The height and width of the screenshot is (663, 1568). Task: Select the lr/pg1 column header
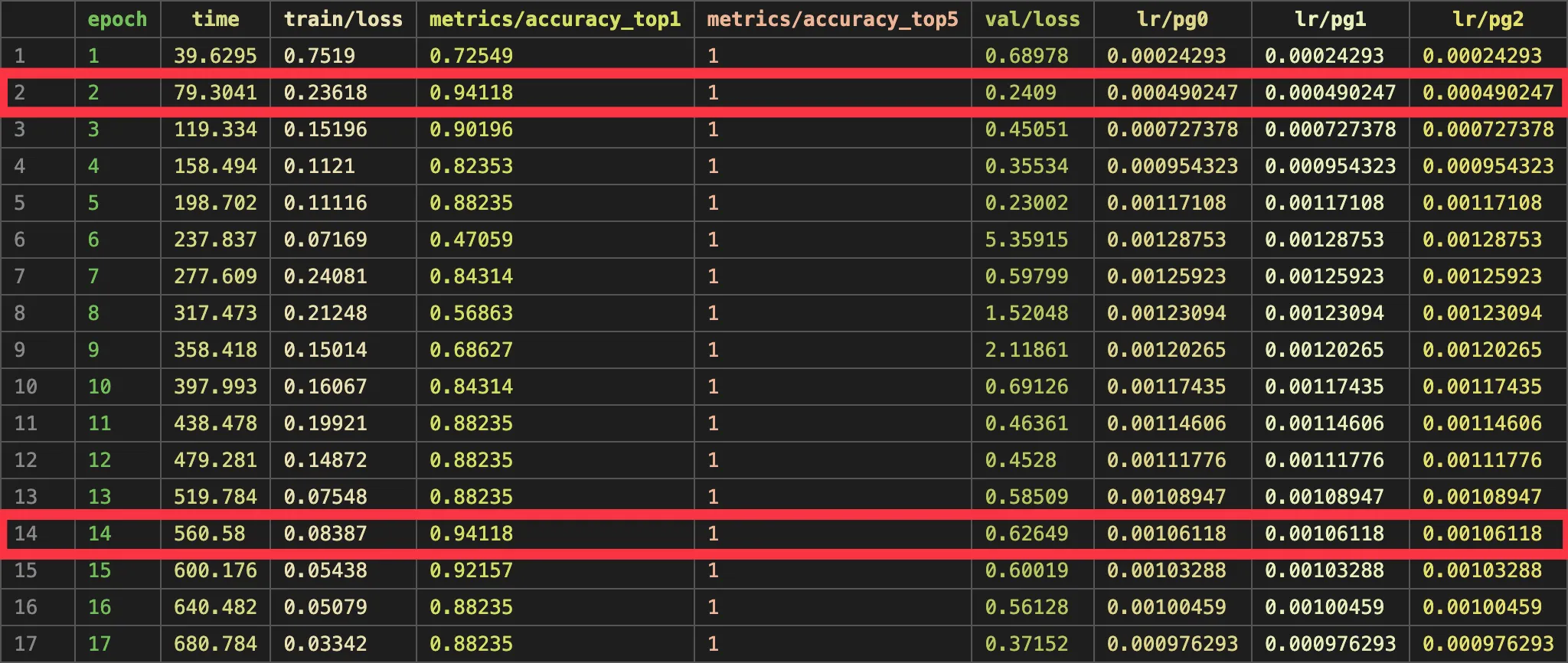[x=1330, y=19]
